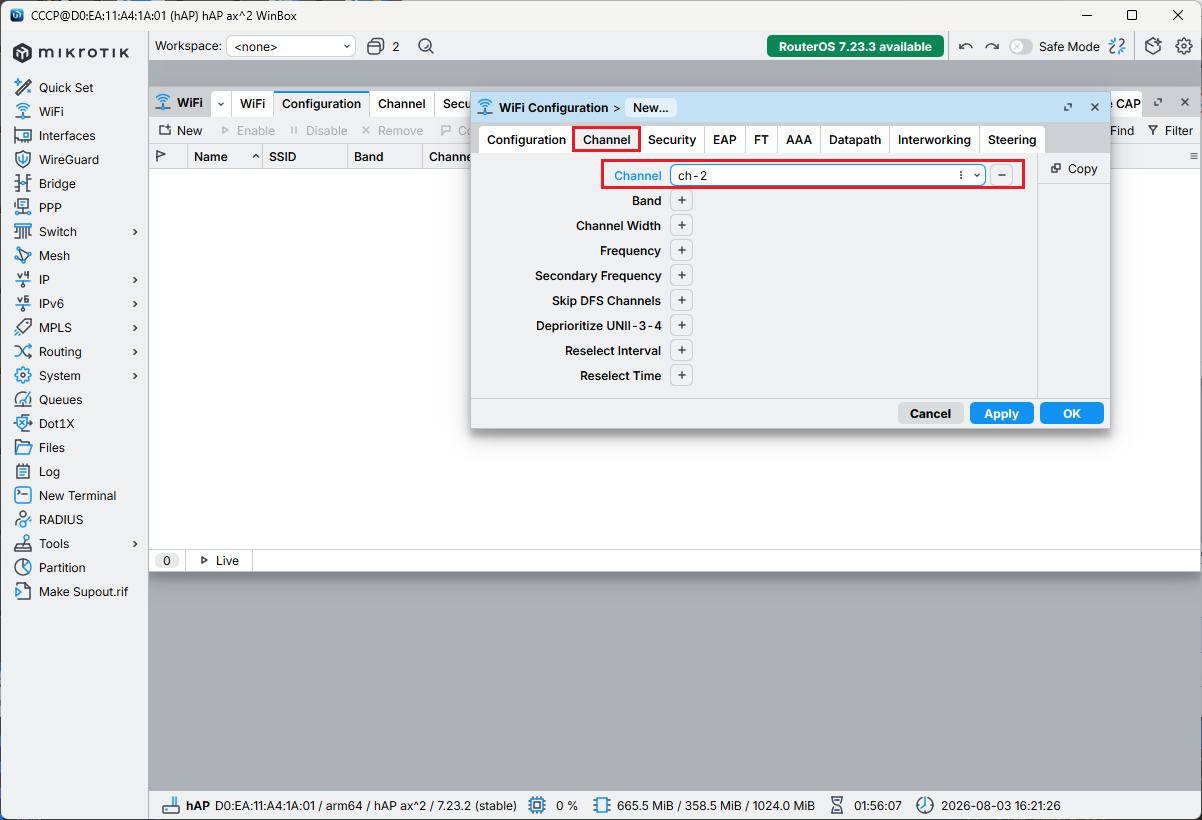Cancel the WiFi Configuration dialog

point(931,413)
